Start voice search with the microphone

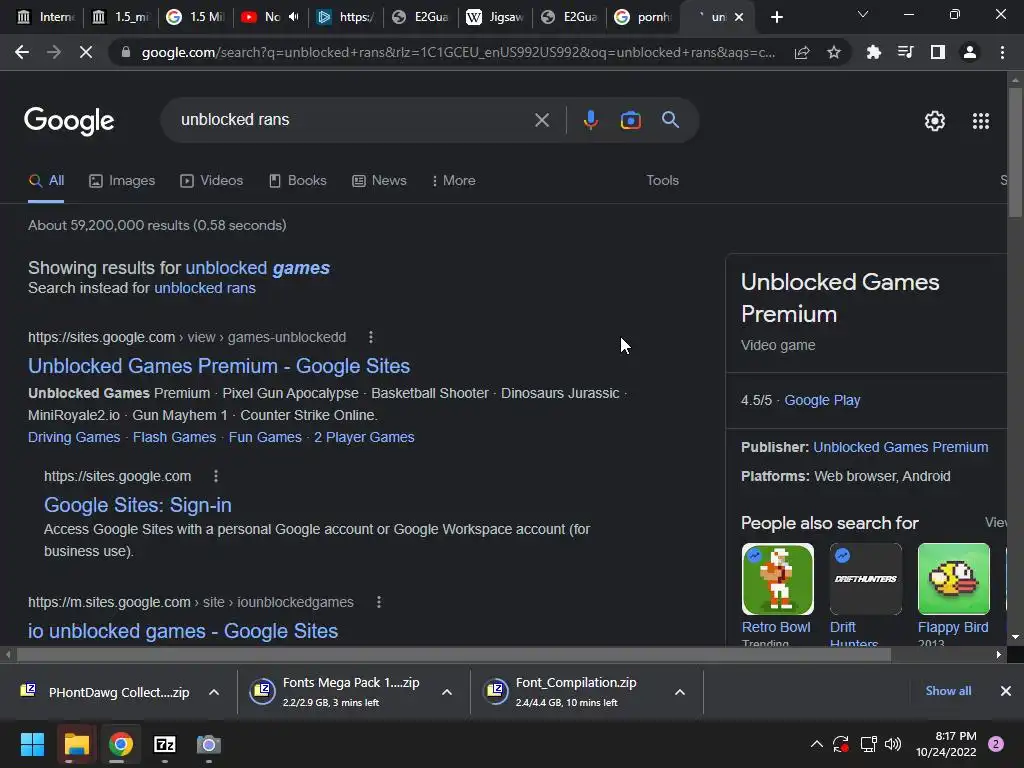(x=590, y=120)
